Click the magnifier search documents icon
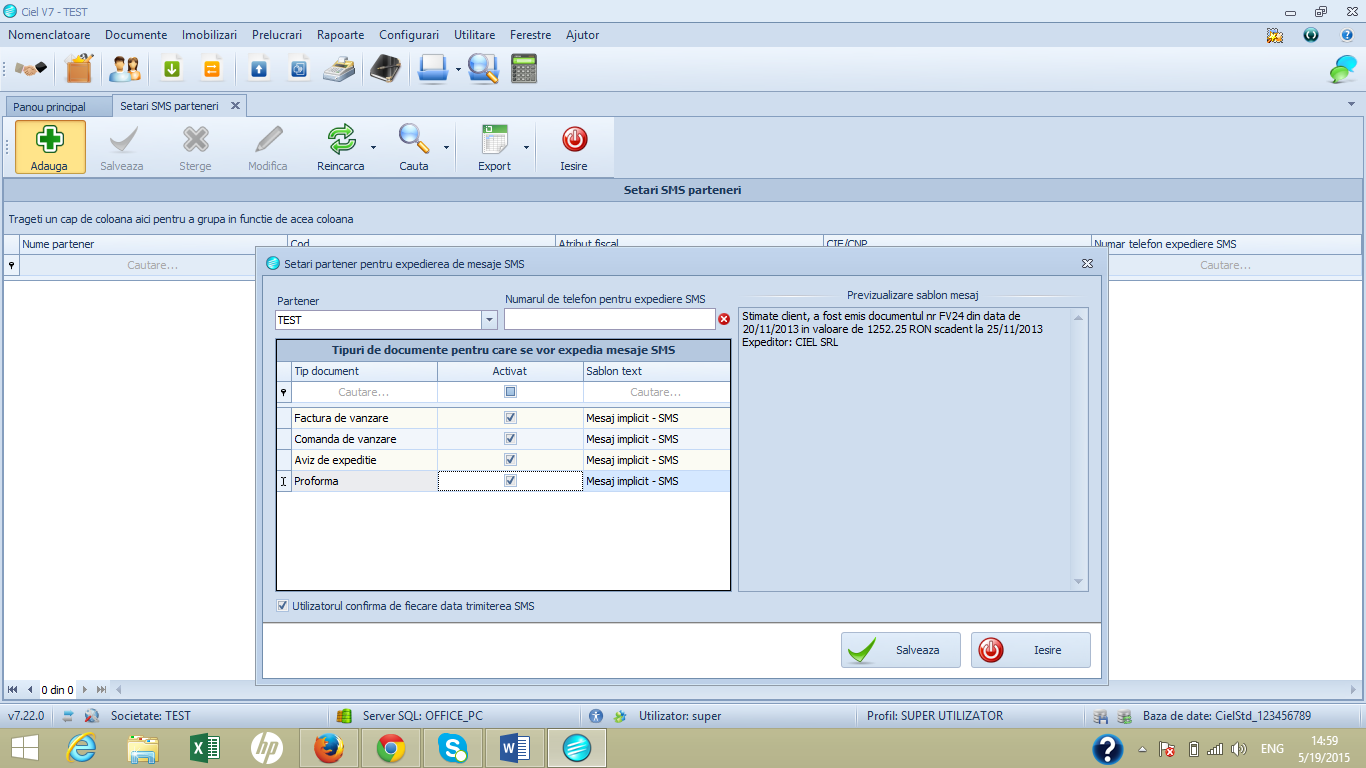 [482, 69]
